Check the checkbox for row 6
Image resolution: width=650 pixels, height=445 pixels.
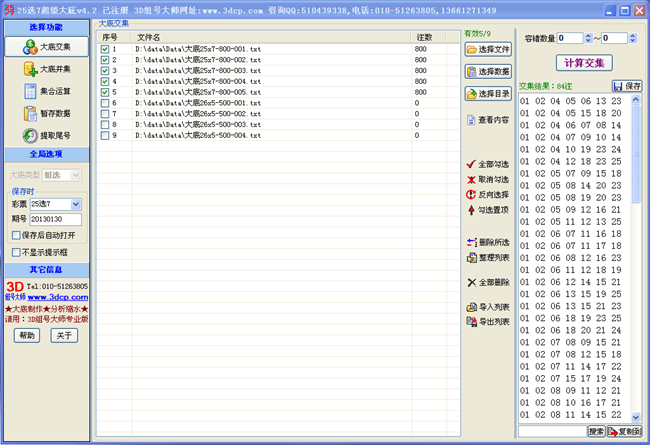105,103
